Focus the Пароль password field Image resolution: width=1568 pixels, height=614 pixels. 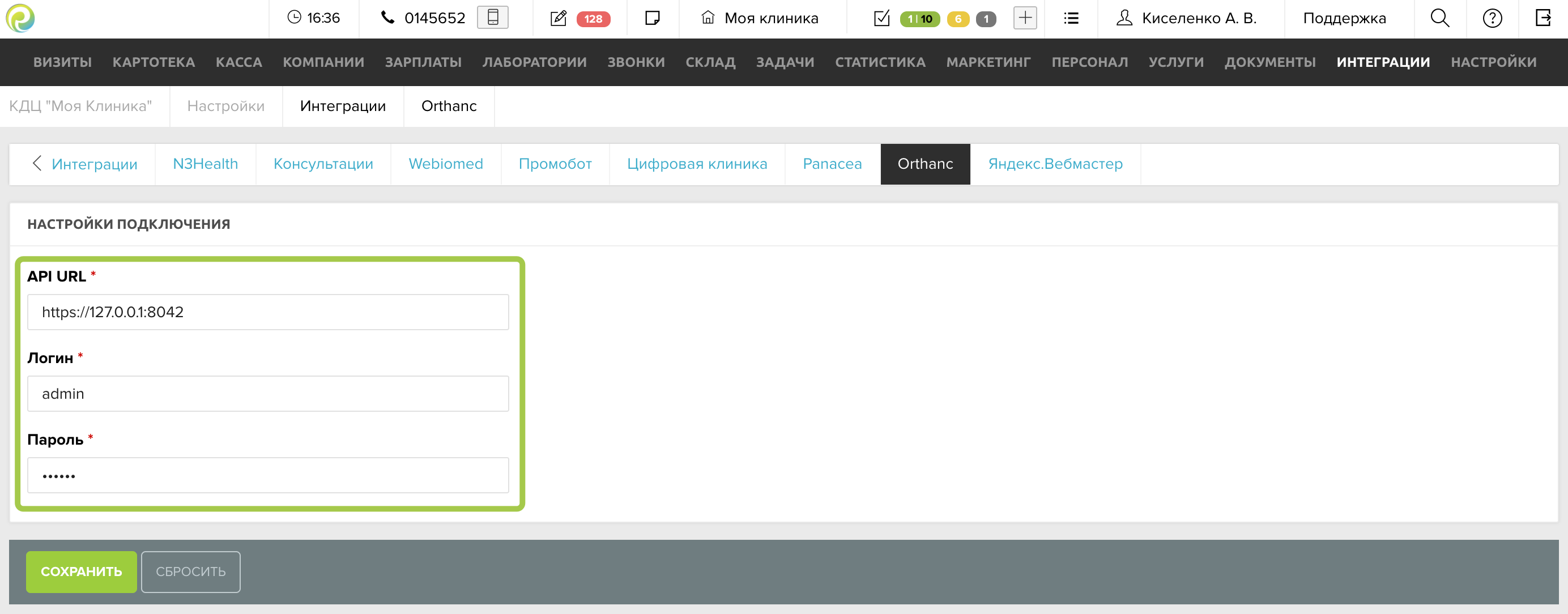coord(268,475)
